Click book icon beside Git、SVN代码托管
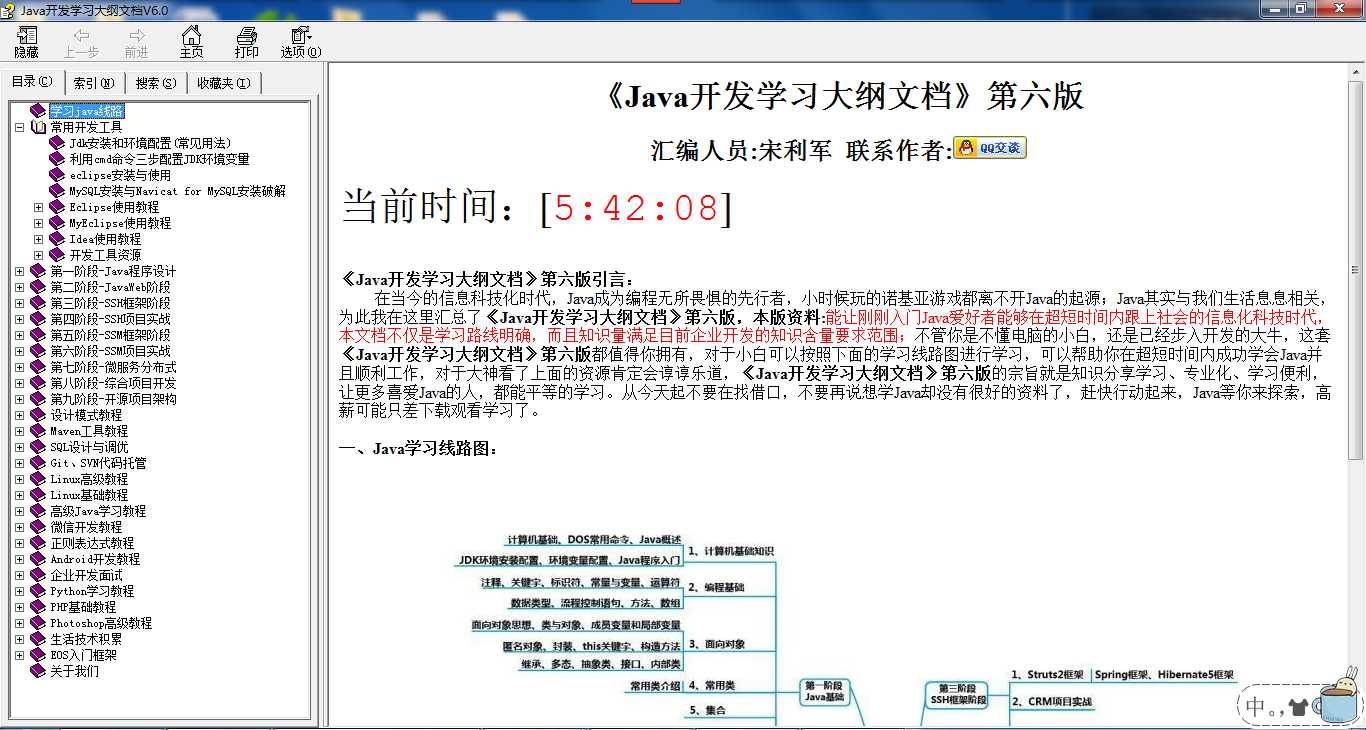Screen dimensions: 1366x730 click(38, 463)
